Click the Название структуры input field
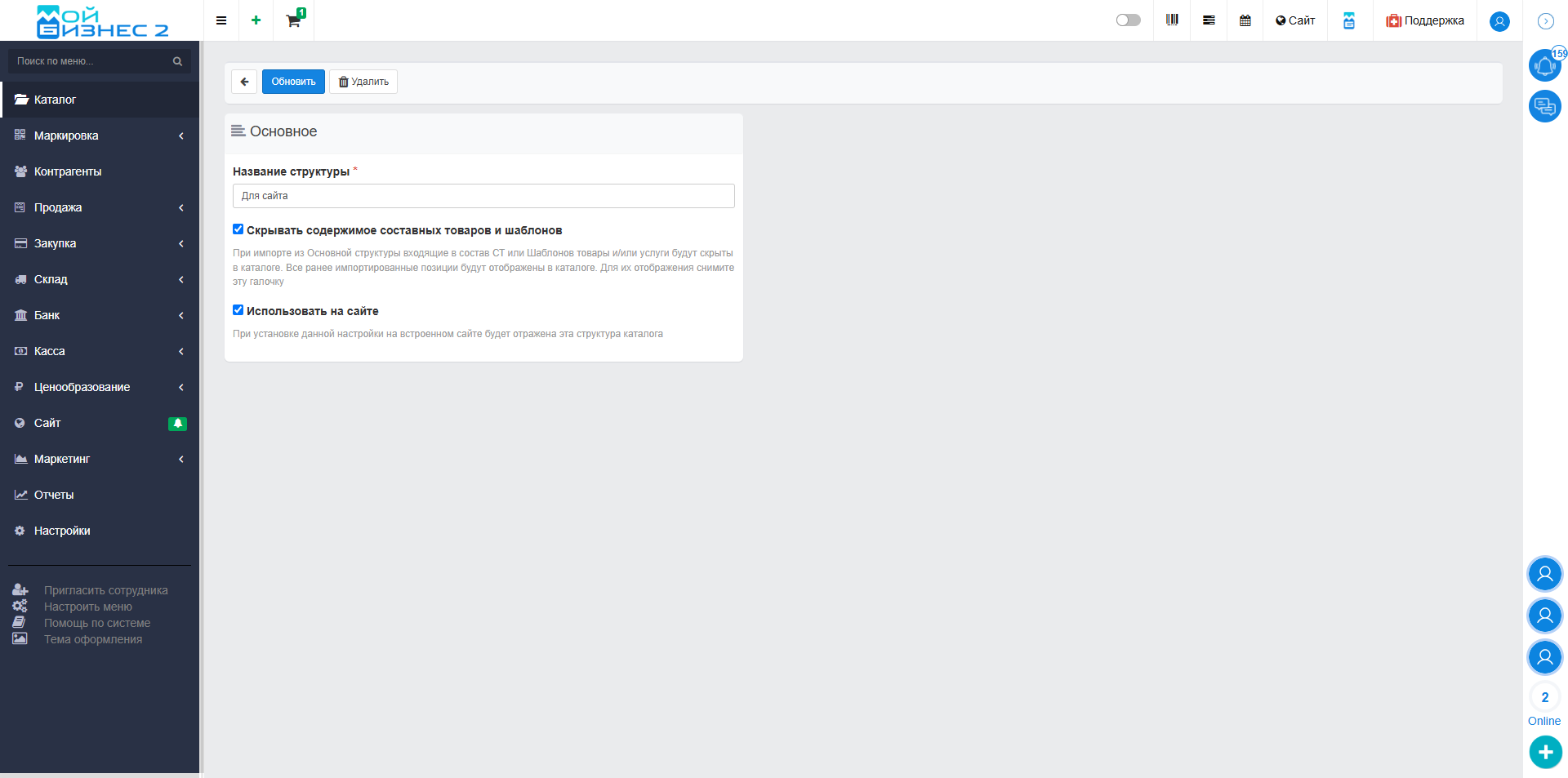The width and height of the screenshot is (1568, 778). coord(483,196)
